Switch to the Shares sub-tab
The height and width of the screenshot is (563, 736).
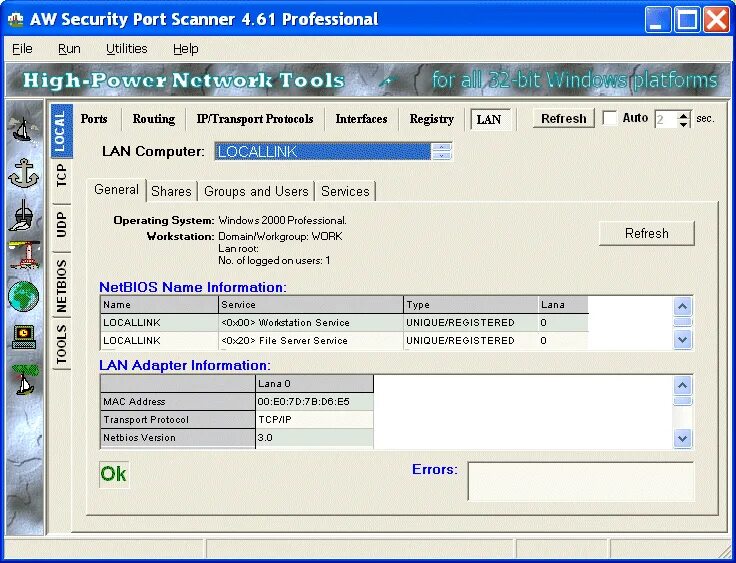pos(171,192)
